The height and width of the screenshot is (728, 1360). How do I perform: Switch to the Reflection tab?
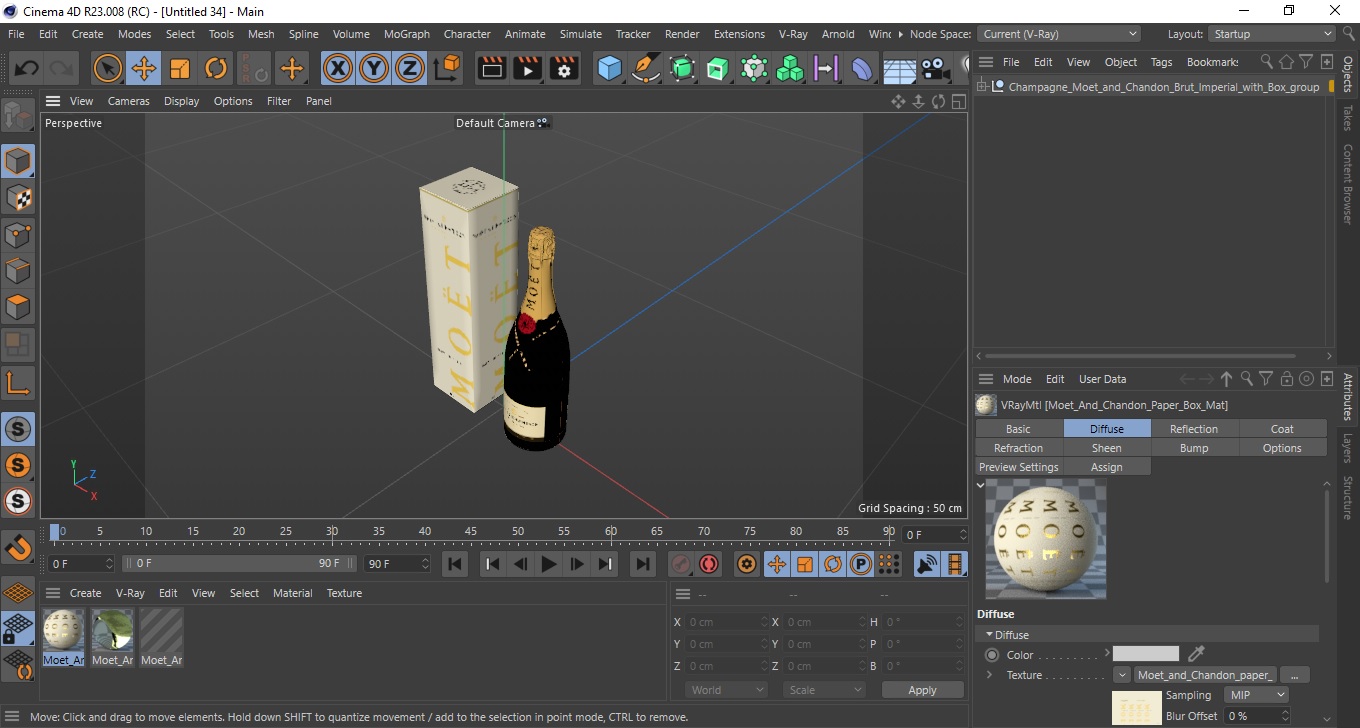(1194, 429)
